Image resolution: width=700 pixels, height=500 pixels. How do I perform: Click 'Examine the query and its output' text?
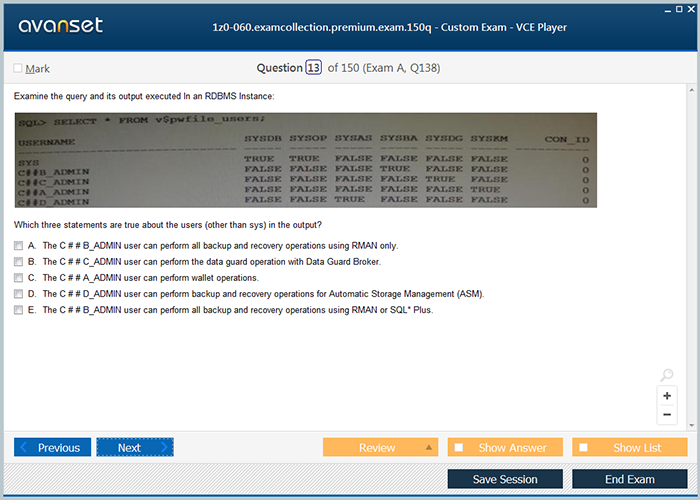144,96
